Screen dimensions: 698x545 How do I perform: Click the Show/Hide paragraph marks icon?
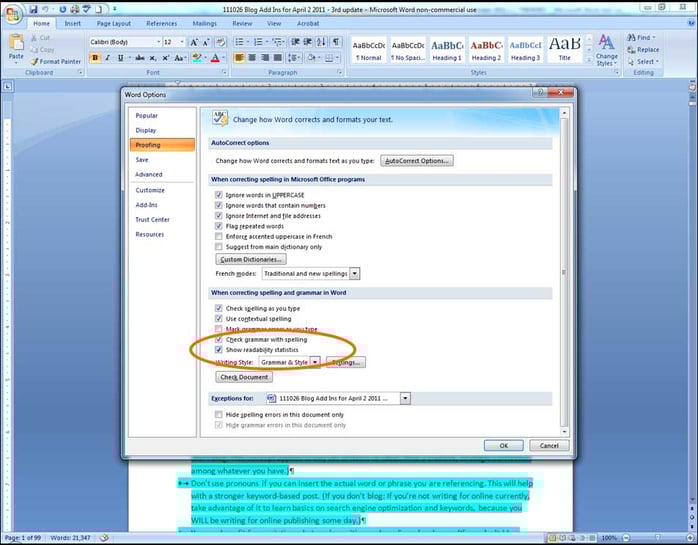(x=336, y=42)
